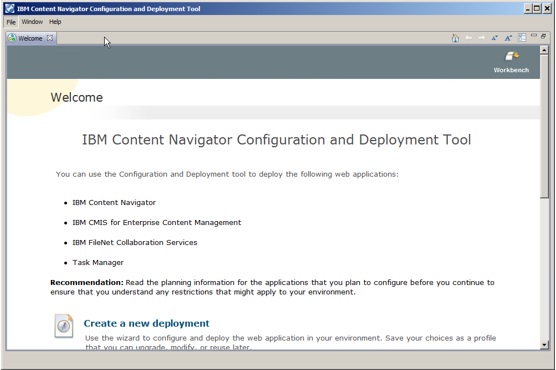Minimize the Welcome view panel
The image size is (556, 370).
point(534,36)
